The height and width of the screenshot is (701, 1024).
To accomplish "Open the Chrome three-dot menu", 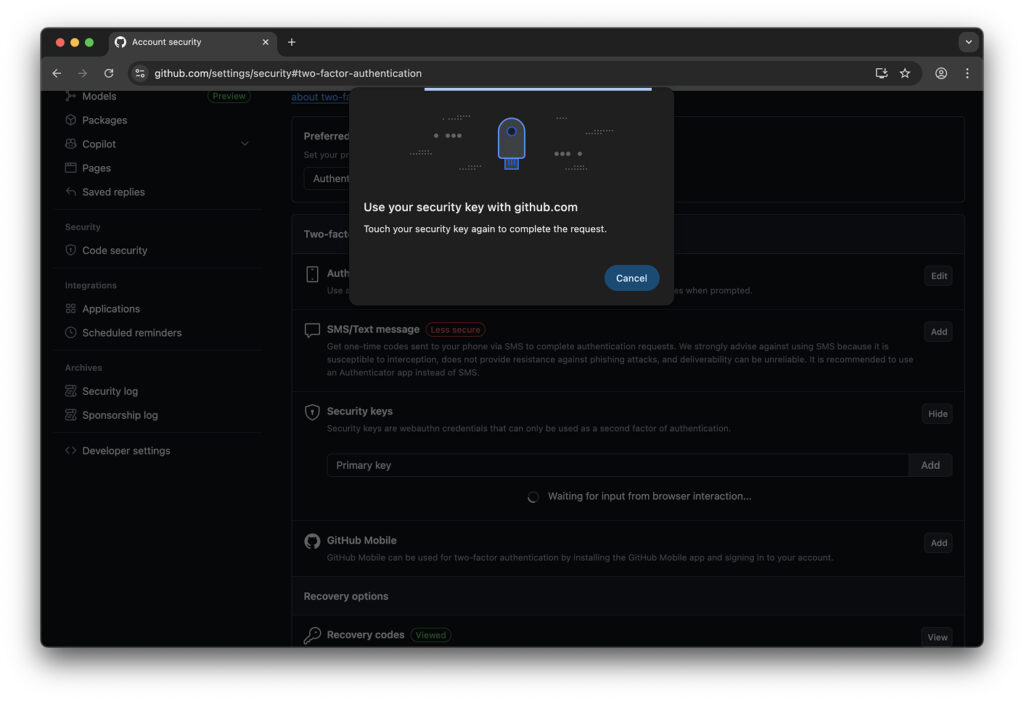I will (967, 73).
